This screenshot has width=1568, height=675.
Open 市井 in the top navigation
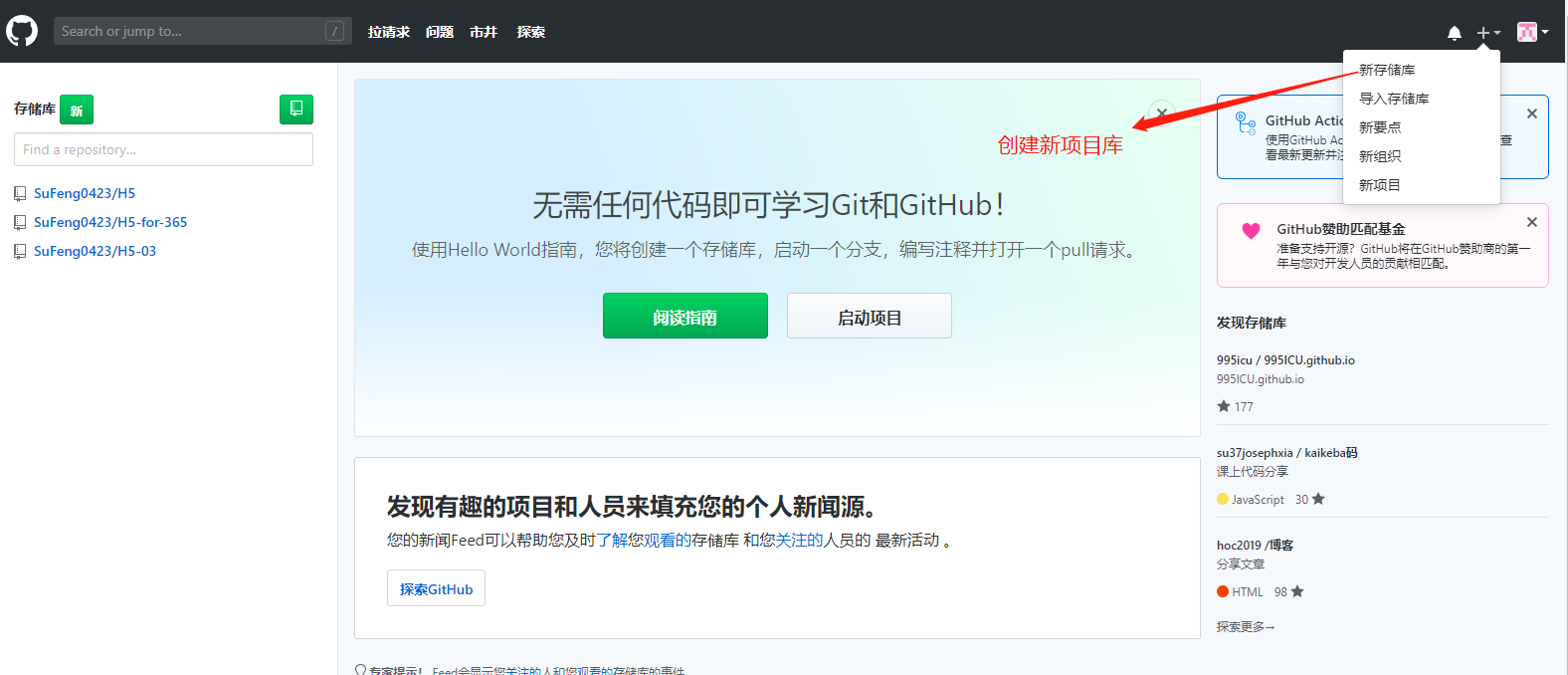pyautogui.click(x=484, y=32)
